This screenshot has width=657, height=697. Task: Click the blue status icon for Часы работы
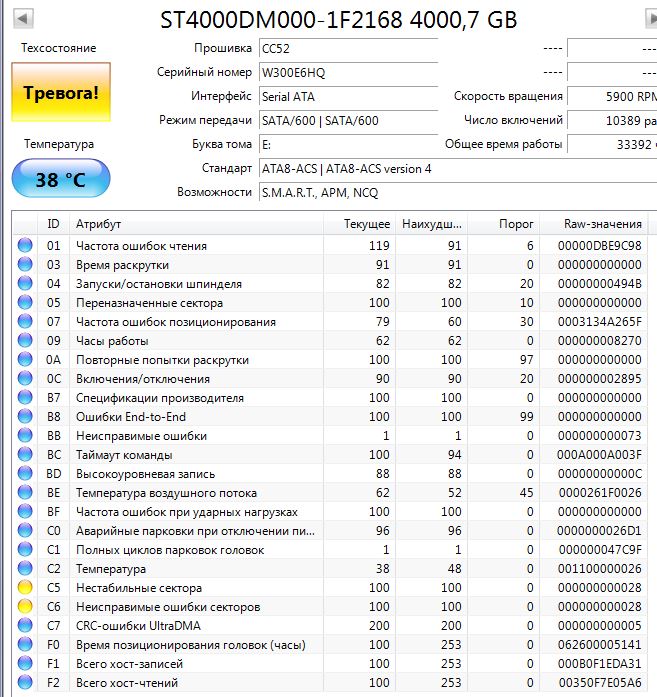(25, 341)
